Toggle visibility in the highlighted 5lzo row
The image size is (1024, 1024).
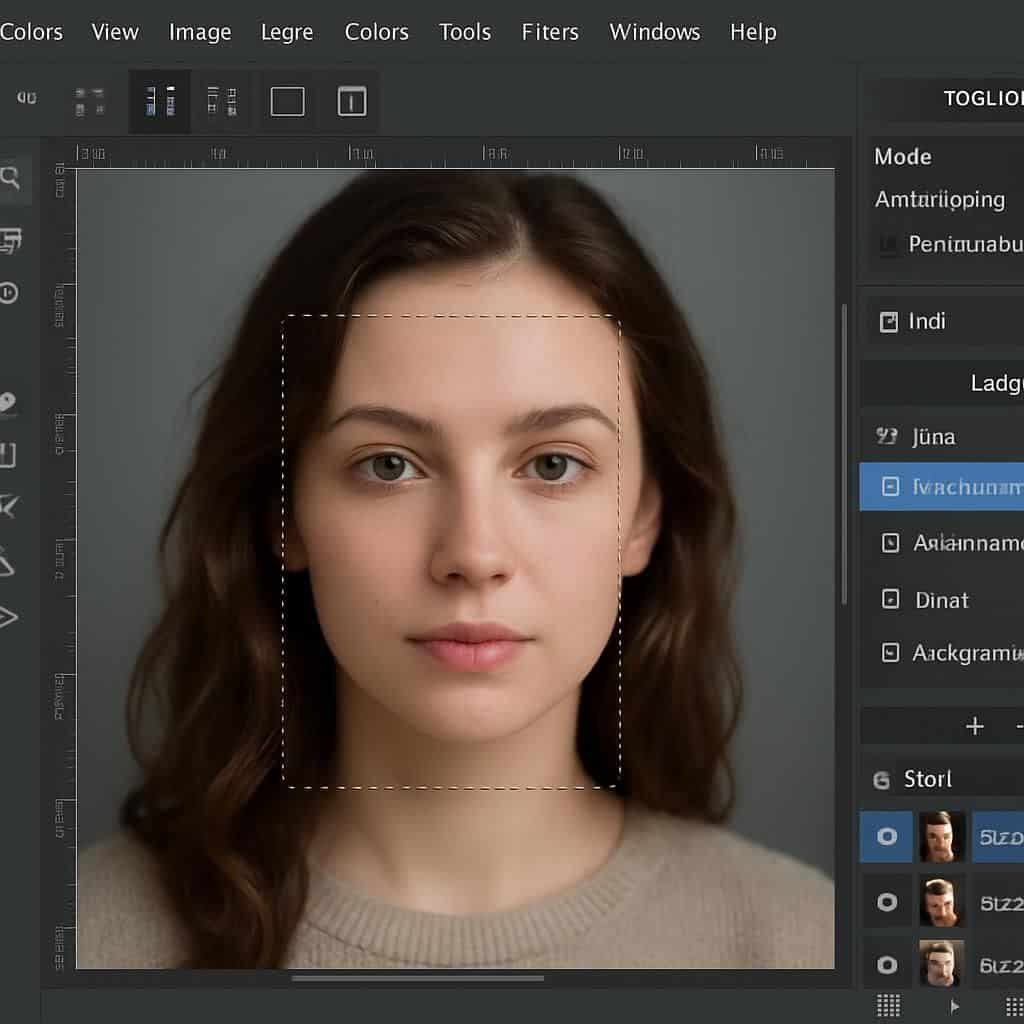886,837
